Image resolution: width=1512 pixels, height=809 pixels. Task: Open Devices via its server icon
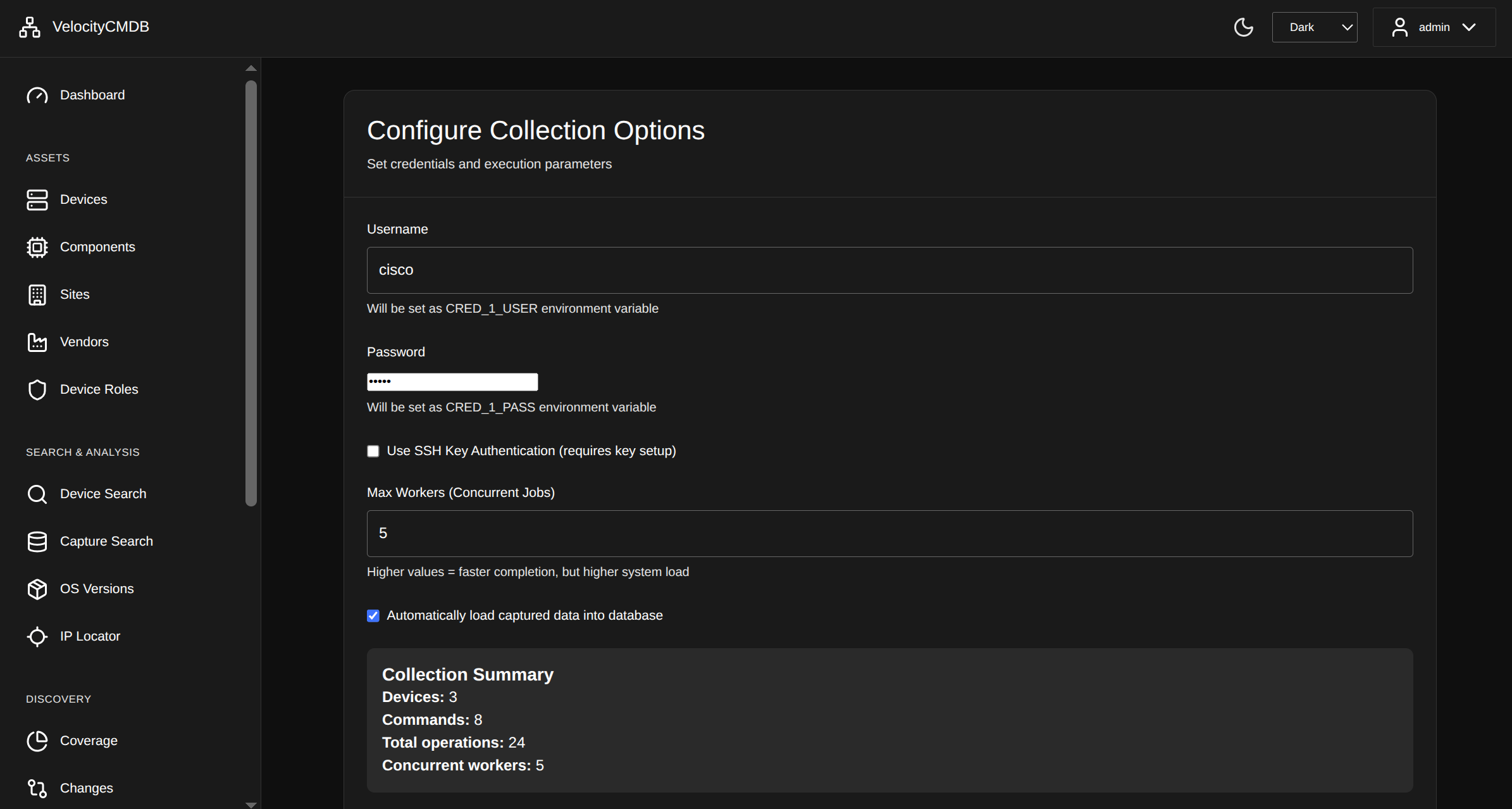point(37,200)
